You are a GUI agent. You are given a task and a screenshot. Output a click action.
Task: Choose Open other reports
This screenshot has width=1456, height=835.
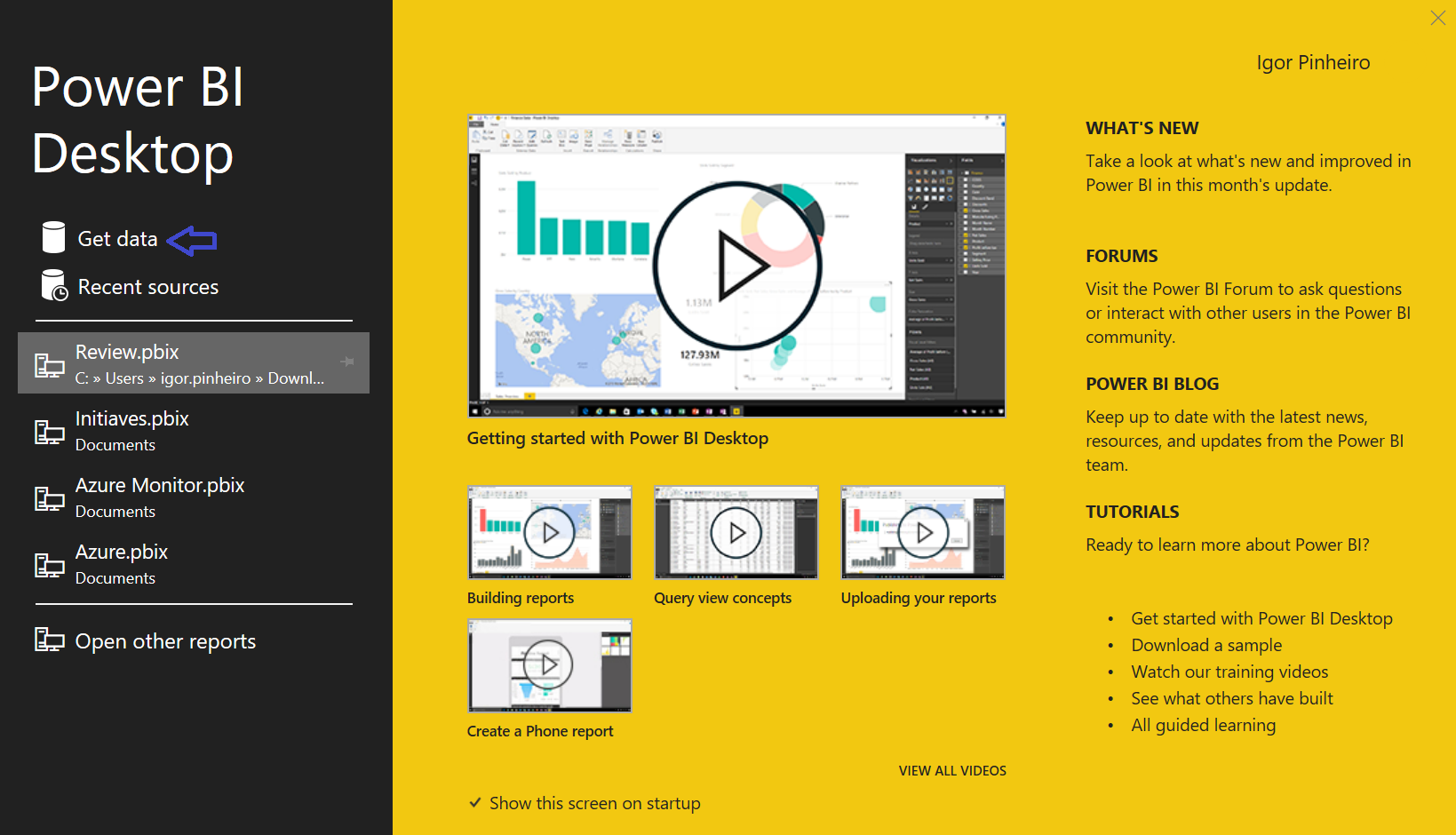click(x=165, y=641)
